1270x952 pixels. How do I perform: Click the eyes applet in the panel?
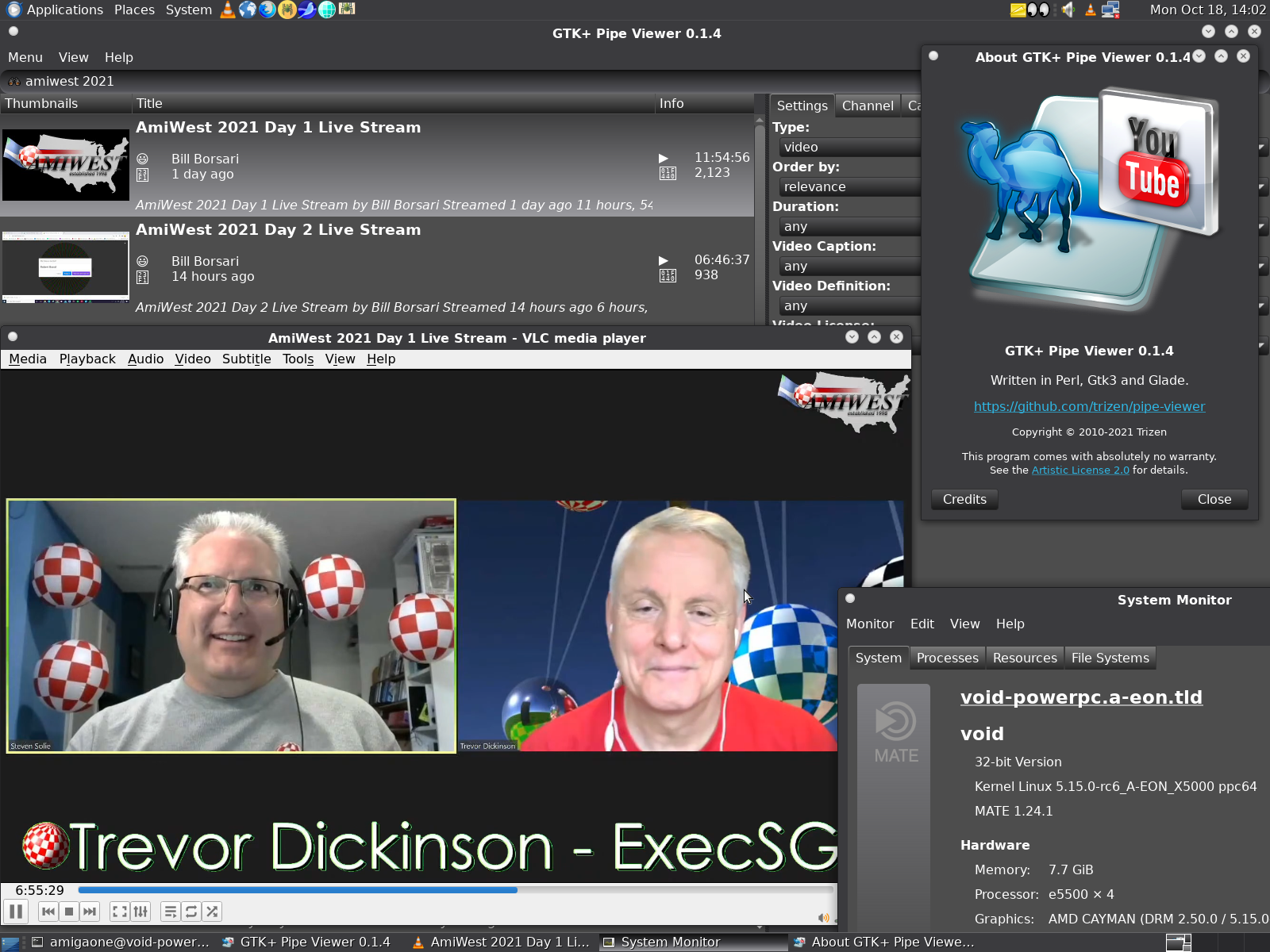[1038, 10]
